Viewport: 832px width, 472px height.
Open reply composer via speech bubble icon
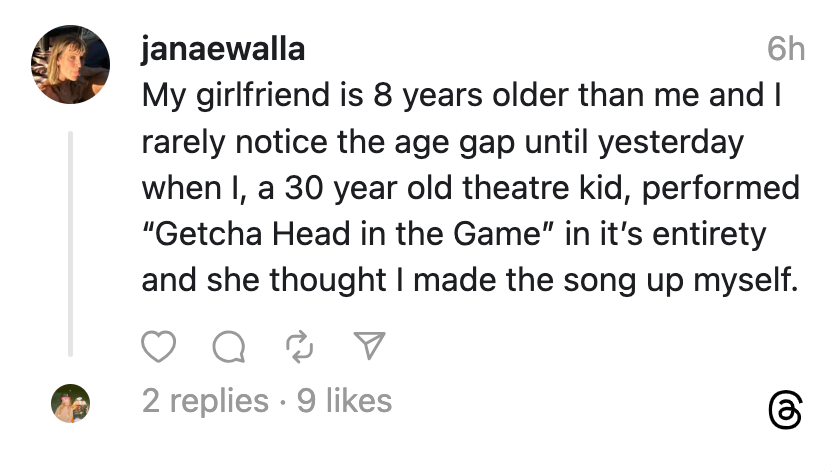pyautogui.click(x=229, y=346)
